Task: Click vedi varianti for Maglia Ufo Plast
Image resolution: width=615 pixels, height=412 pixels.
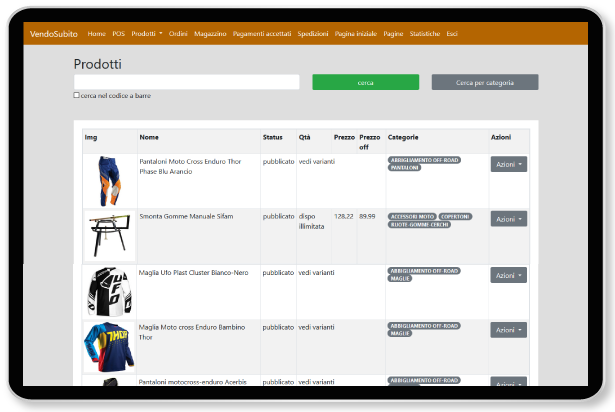Action: coord(316,272)
